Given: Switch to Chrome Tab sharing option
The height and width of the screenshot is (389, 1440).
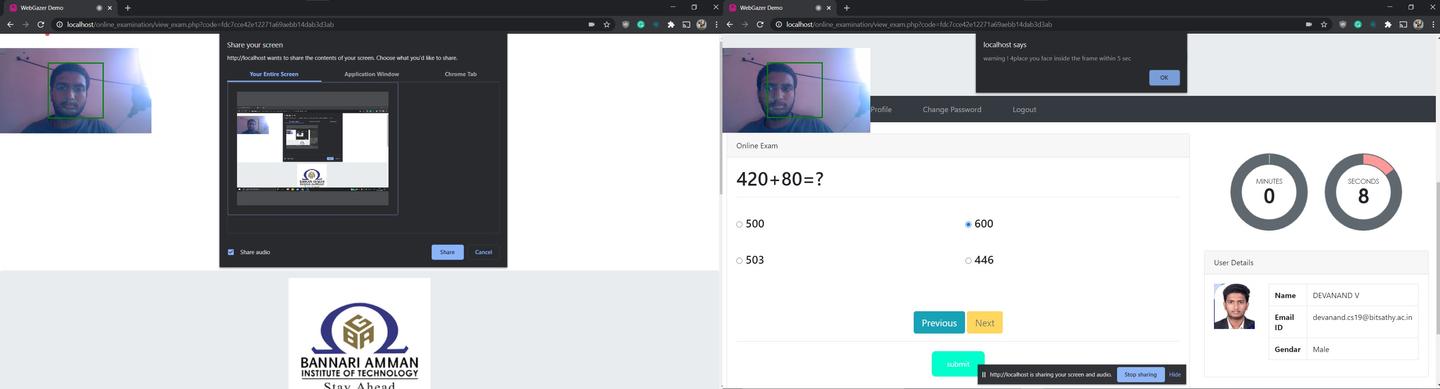Looking at the screenshot, I should [460, 74].
